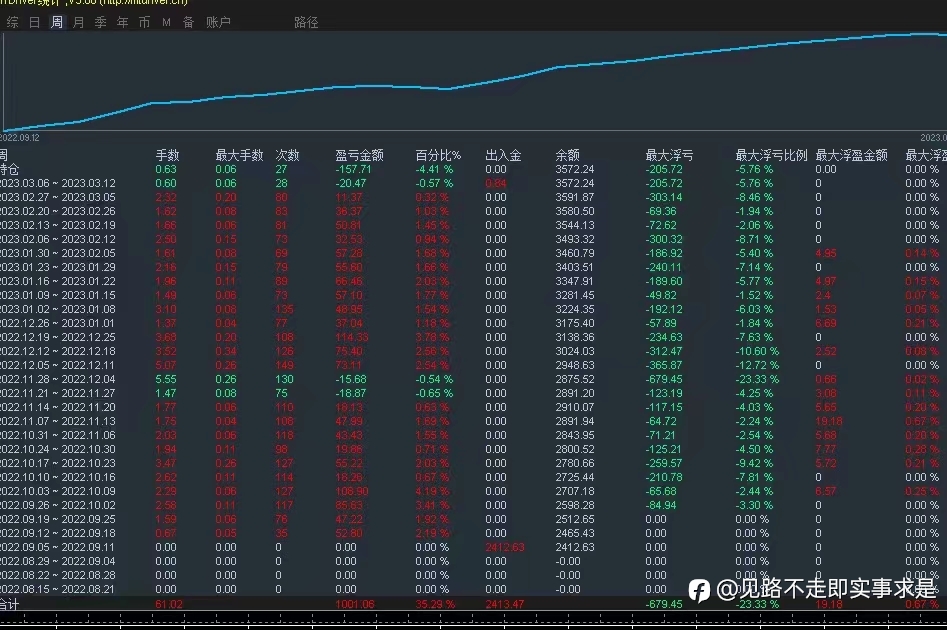Sort by the 手数 column header
Screen dimensions: 947x630
(167, 155)
